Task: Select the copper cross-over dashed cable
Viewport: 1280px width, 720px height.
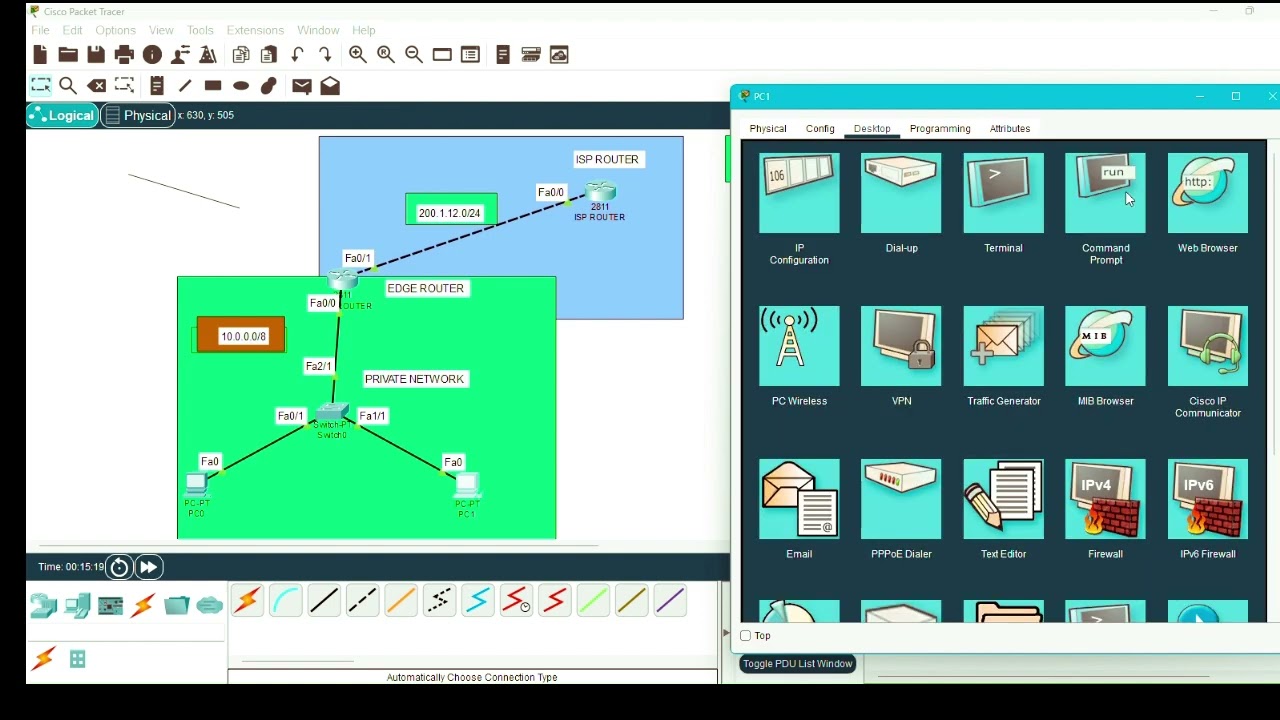Action: click(363, 601)
